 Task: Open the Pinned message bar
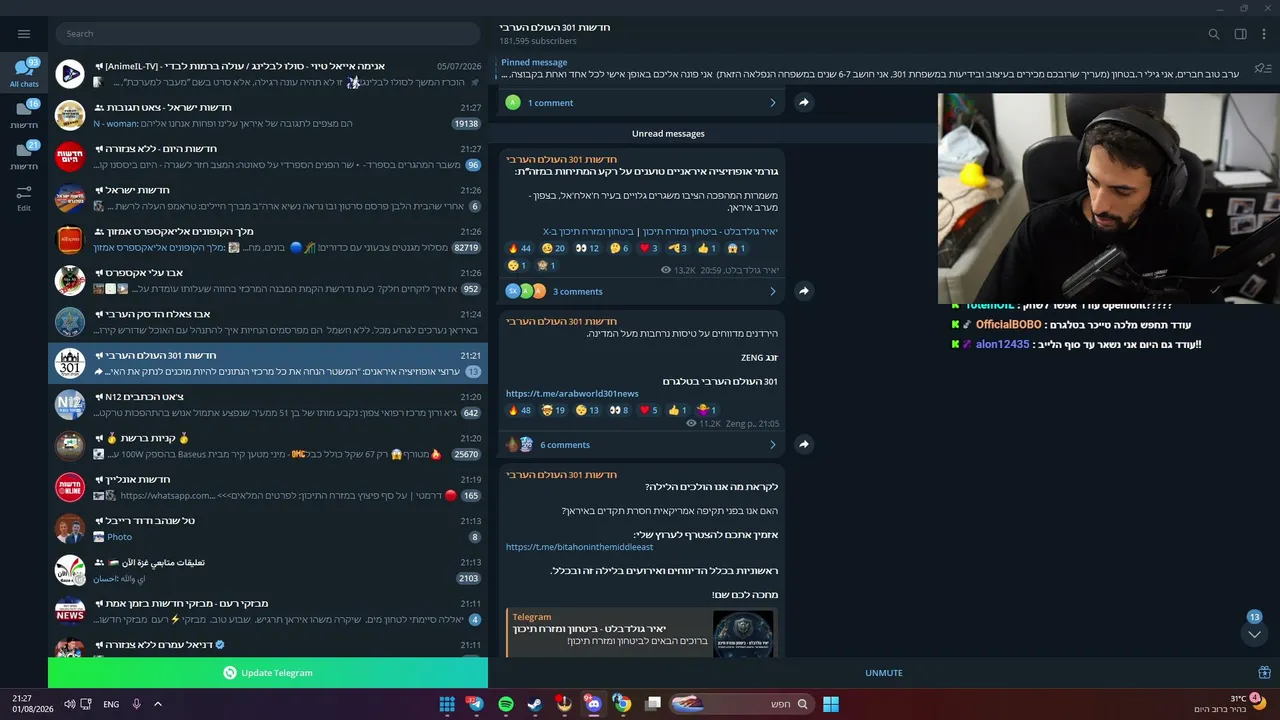(870, 68)
